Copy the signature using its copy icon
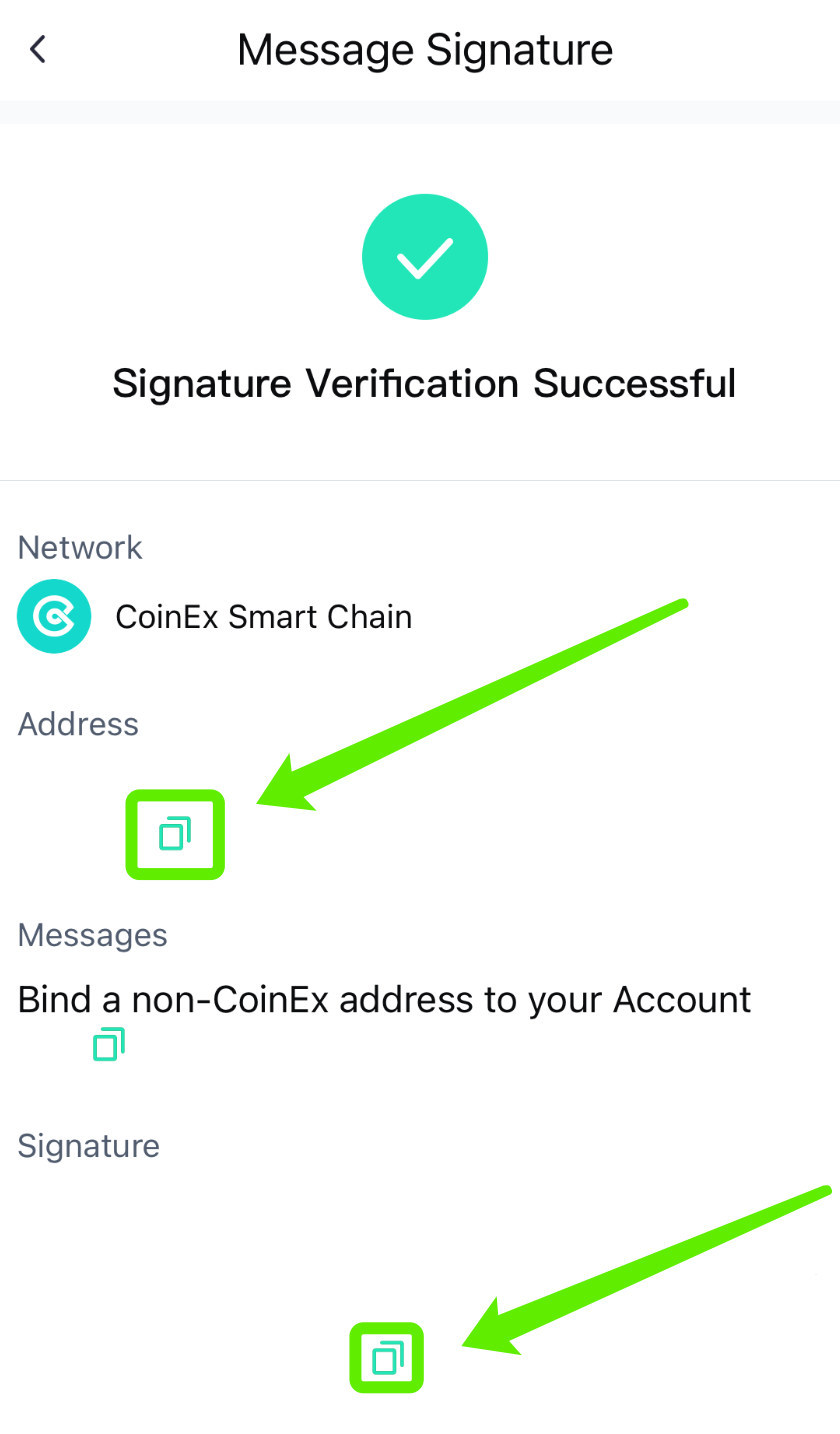The image size is (840, 1434). point(387,1356)
